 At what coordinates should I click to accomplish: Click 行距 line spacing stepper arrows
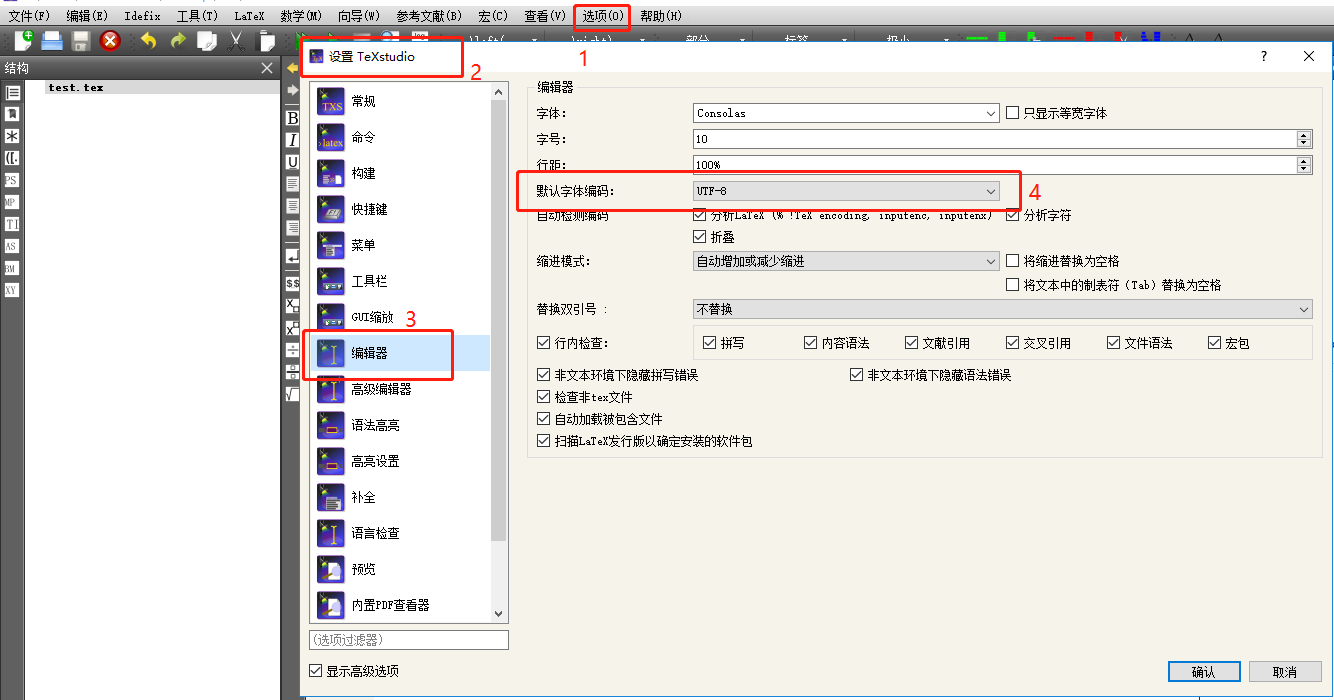(x=1303, y=164)
